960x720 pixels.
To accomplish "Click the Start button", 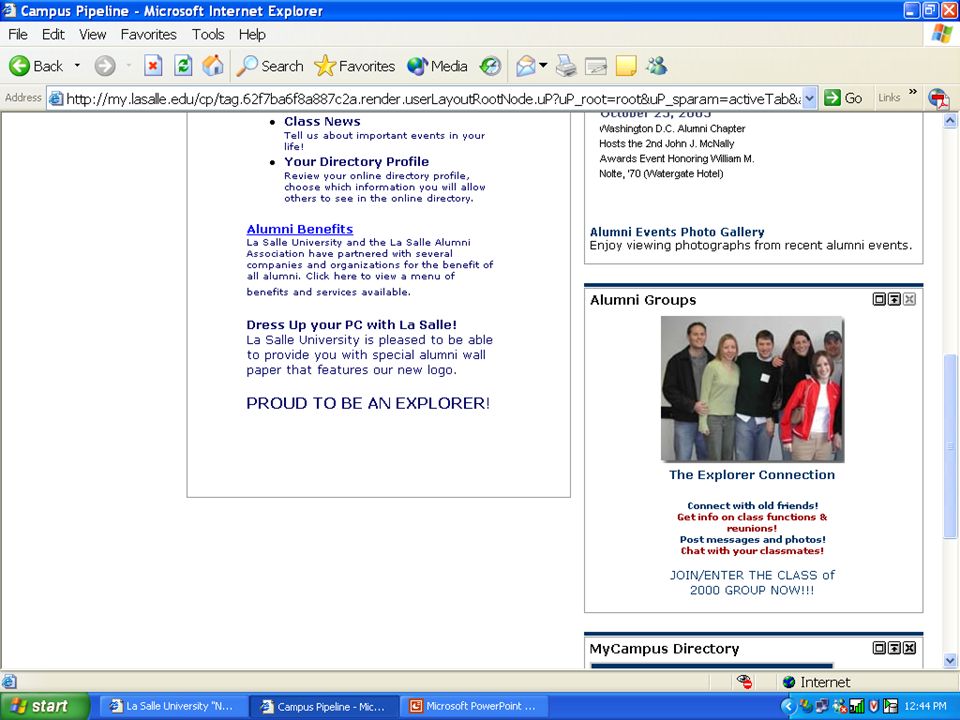I will point(43,706).
